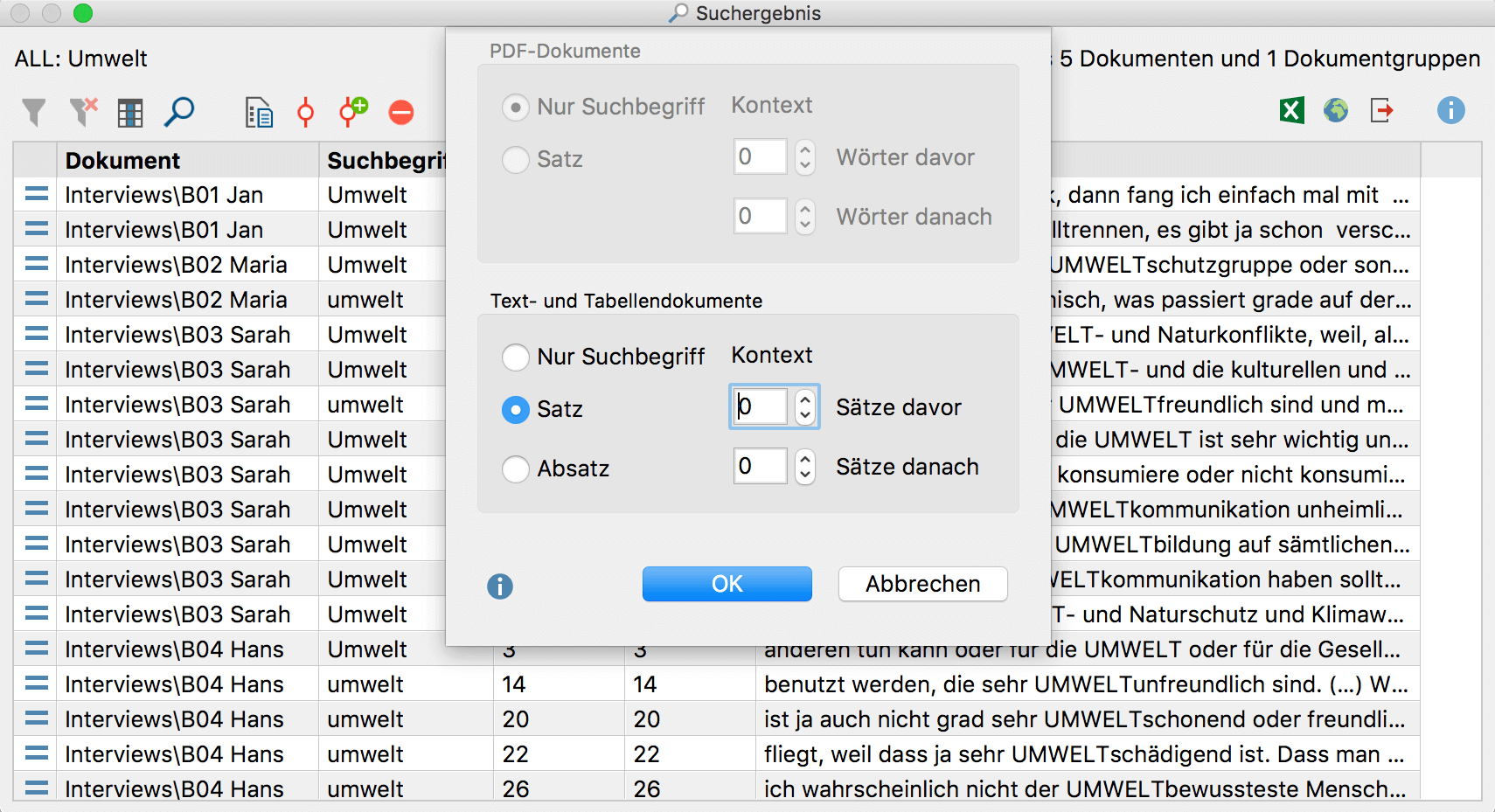
Task: Click the filter funnel icon
Action: point(33,112)
